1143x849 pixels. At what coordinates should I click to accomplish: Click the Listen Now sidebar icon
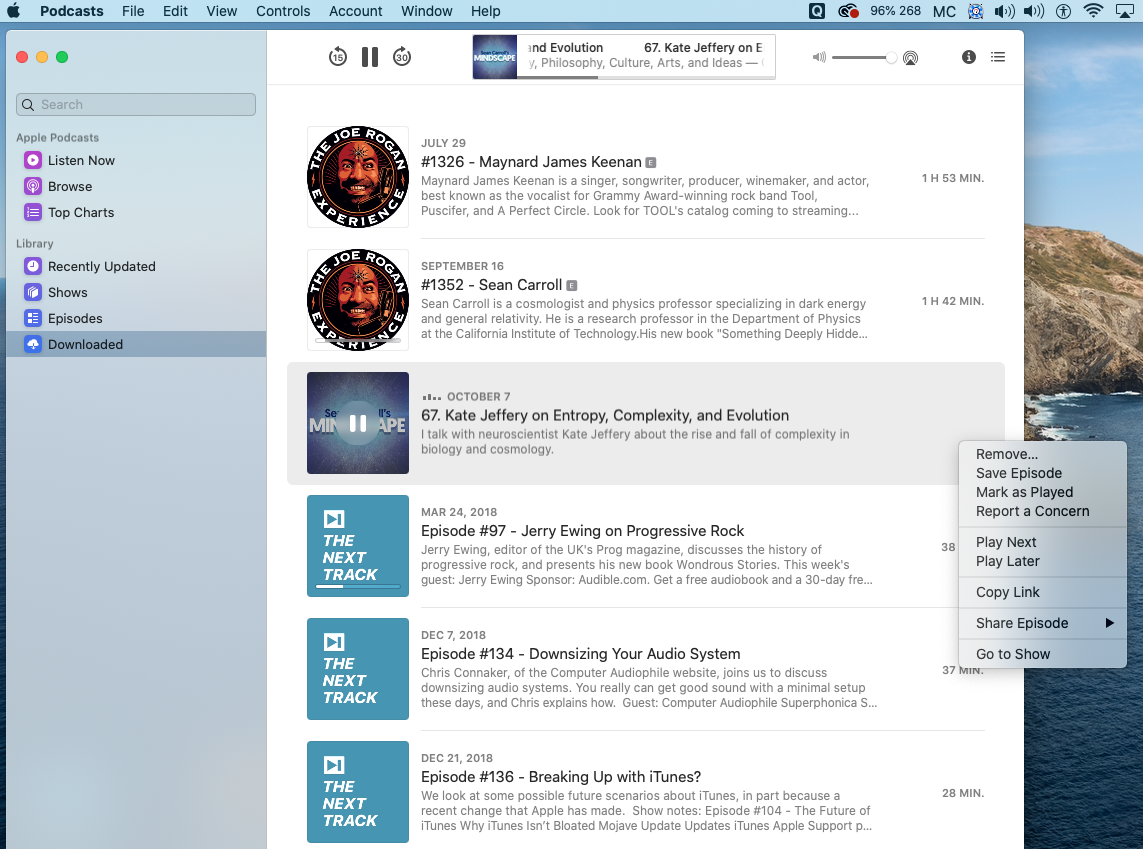pyautogui.click(x=33, y=160)
